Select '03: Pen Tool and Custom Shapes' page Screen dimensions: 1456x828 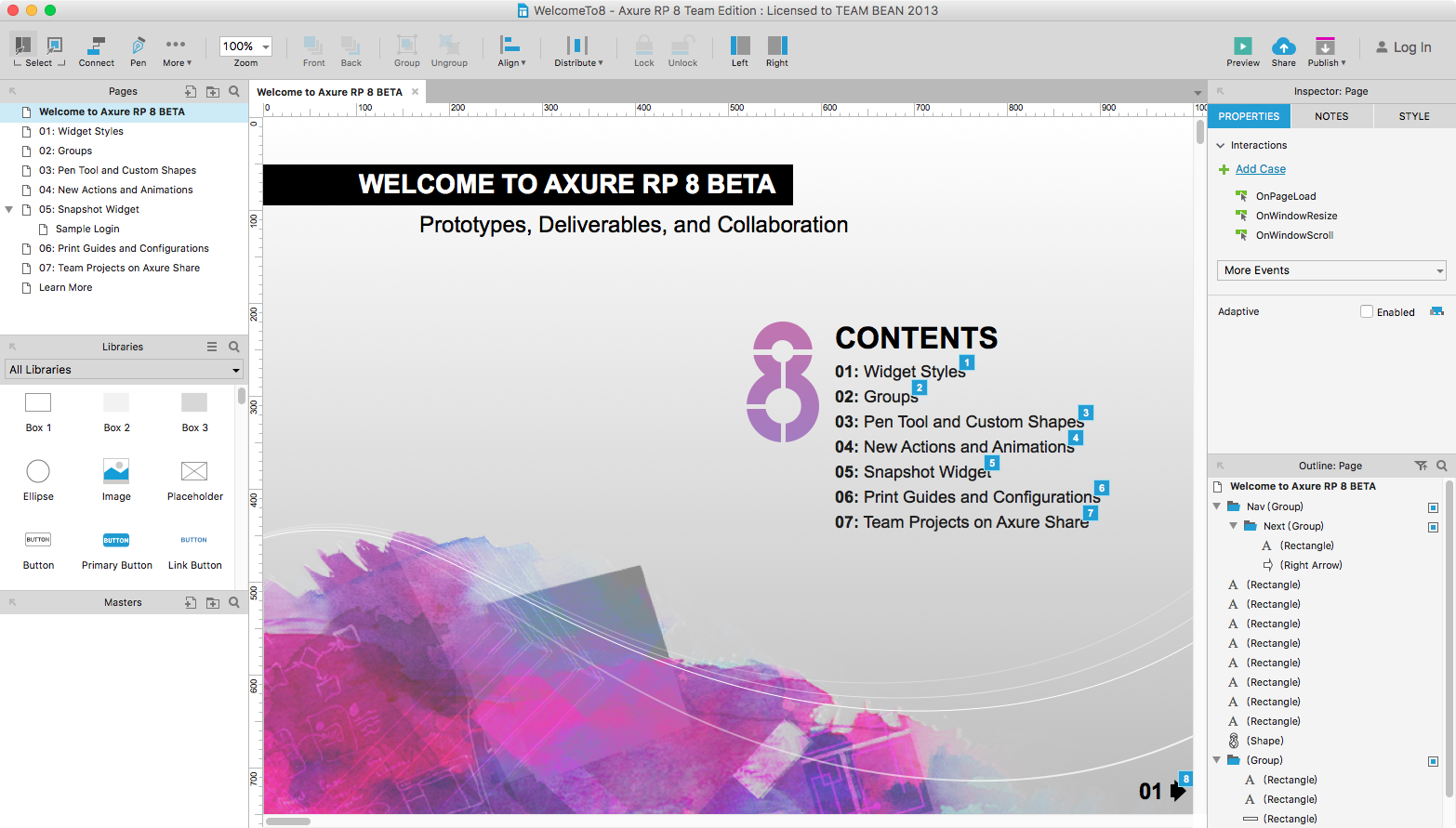[117, 170]
